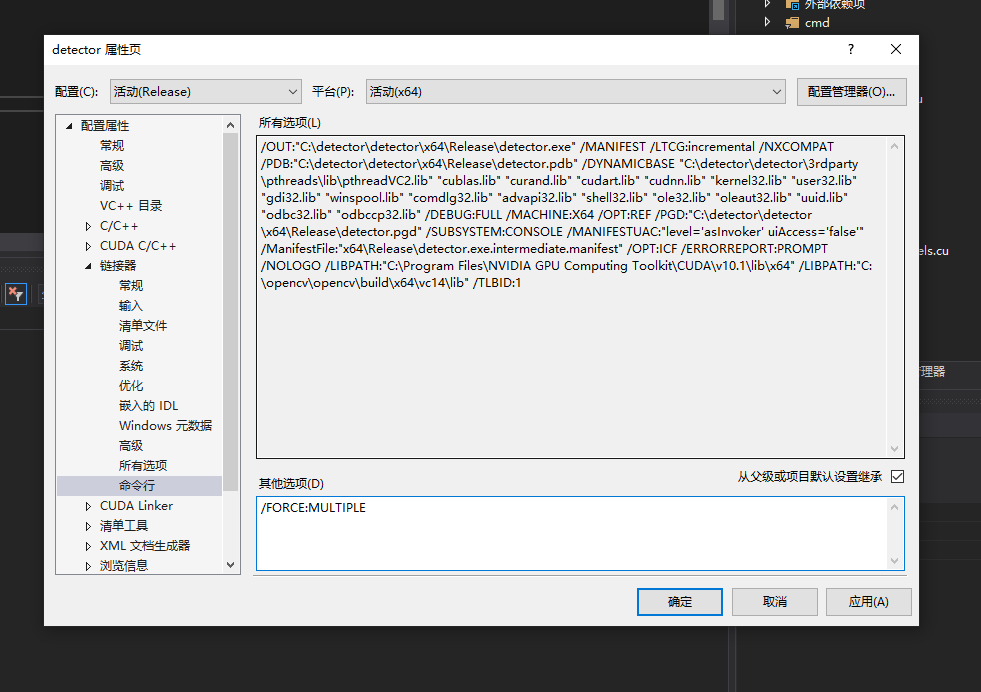Select CUDA Linker tree label
981x692 pixels.
[136, 506]
